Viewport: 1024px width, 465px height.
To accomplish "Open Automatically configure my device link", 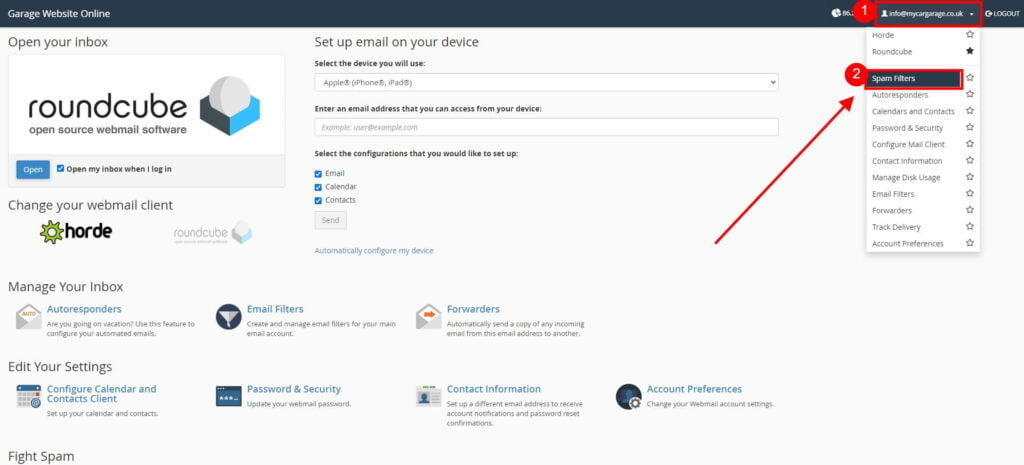I will tap(374, 250).
